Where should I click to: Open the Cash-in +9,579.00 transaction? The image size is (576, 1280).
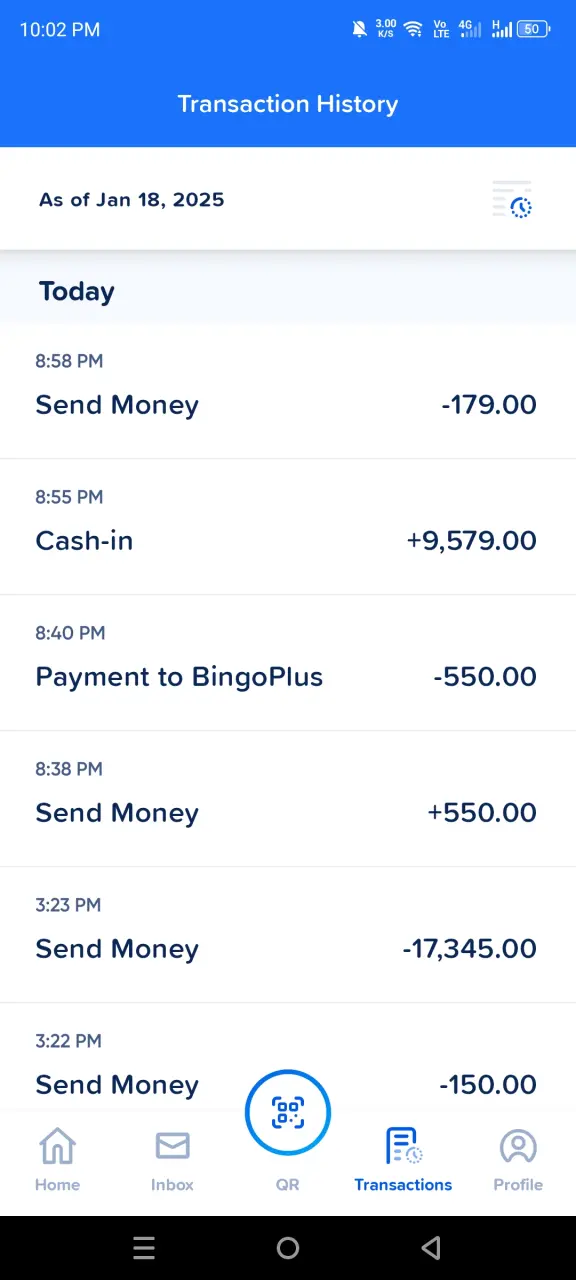point(288,527)
